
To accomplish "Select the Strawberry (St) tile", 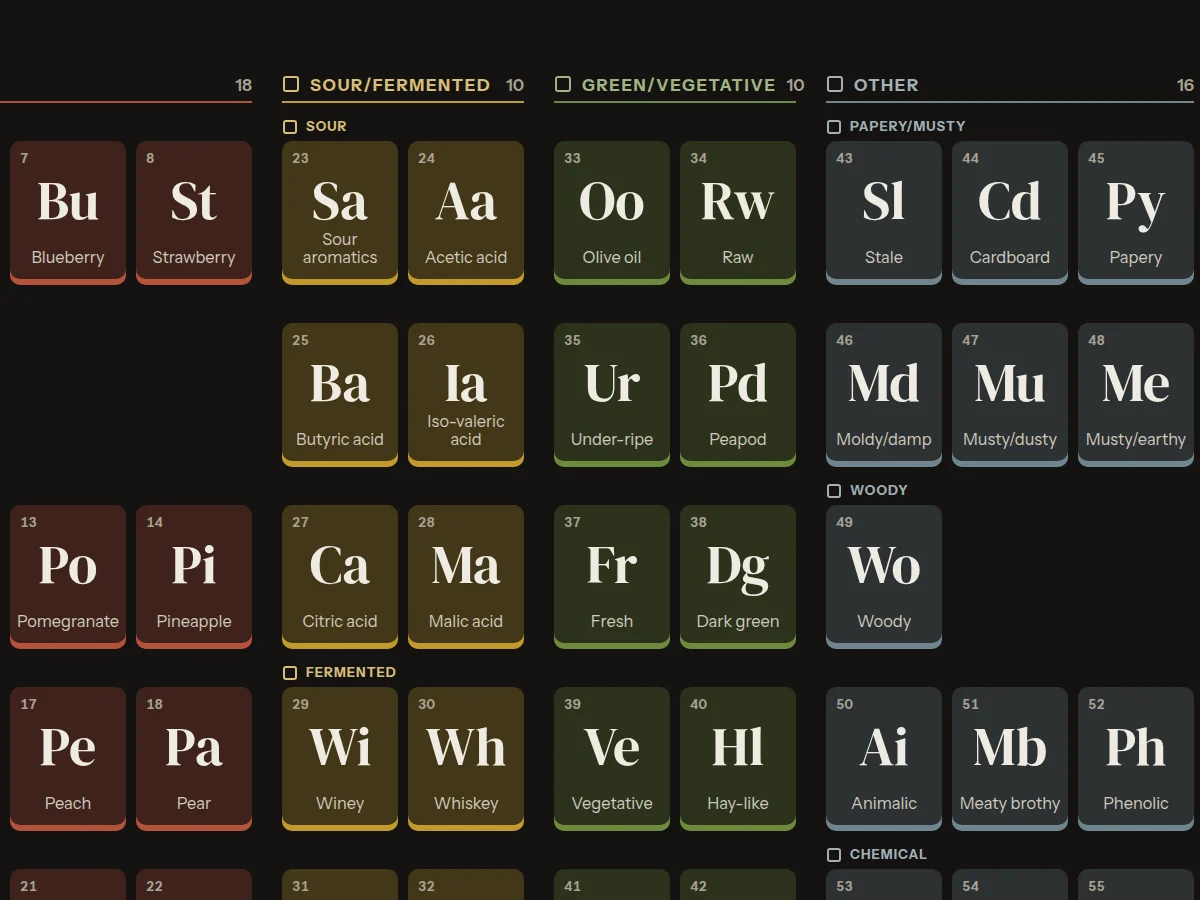I will pyautogui.click(x=194, y=213).
